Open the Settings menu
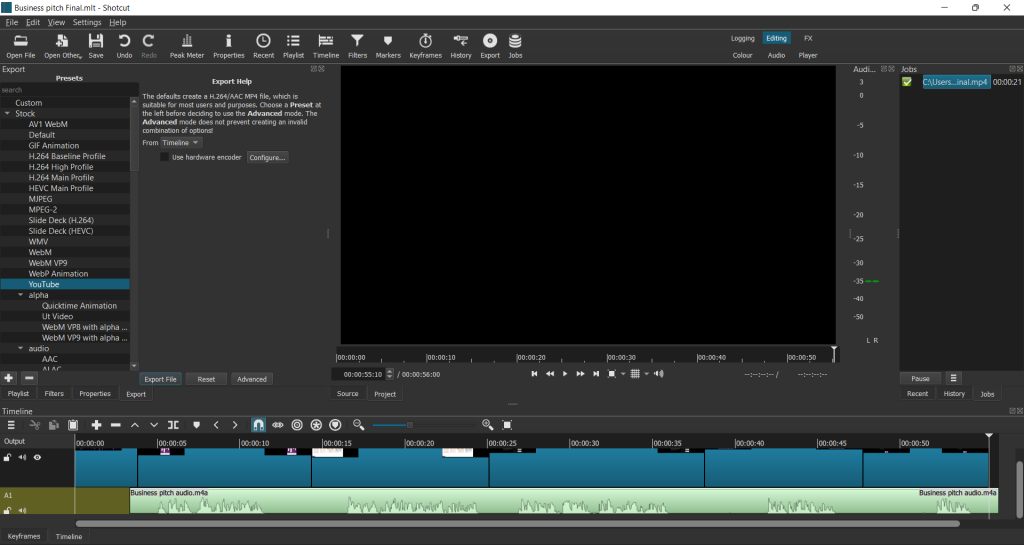 point(87,22)
